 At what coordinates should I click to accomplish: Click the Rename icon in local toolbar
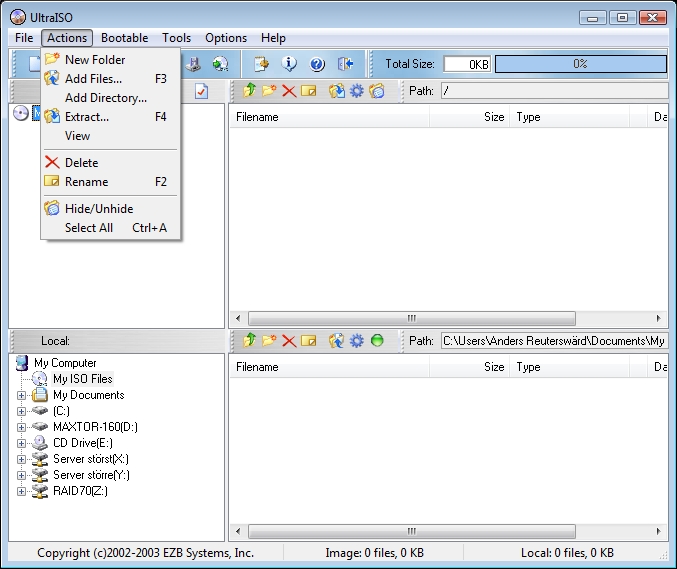[308, 341]
